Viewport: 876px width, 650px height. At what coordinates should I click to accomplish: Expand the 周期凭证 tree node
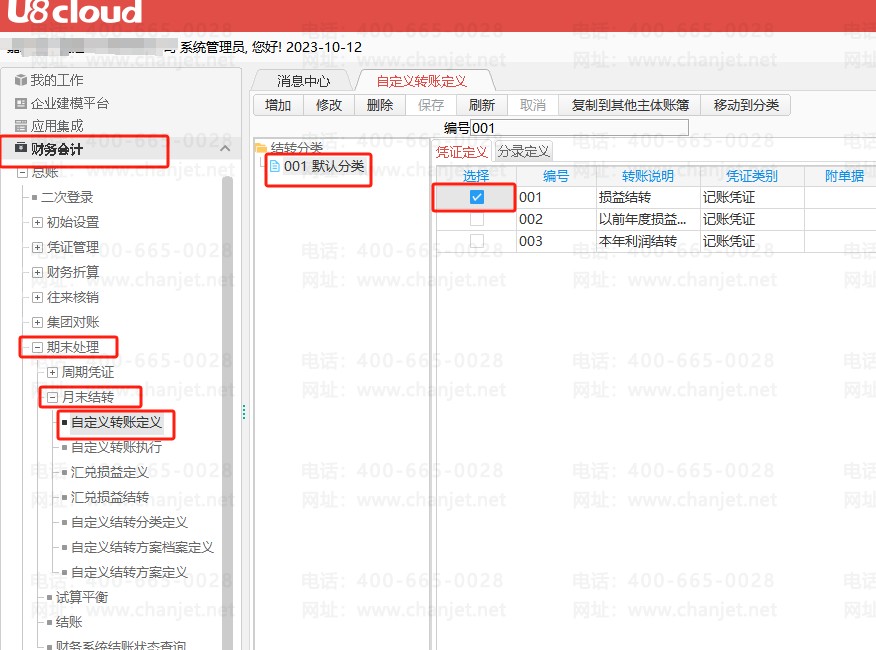click(x=53, y=372)
